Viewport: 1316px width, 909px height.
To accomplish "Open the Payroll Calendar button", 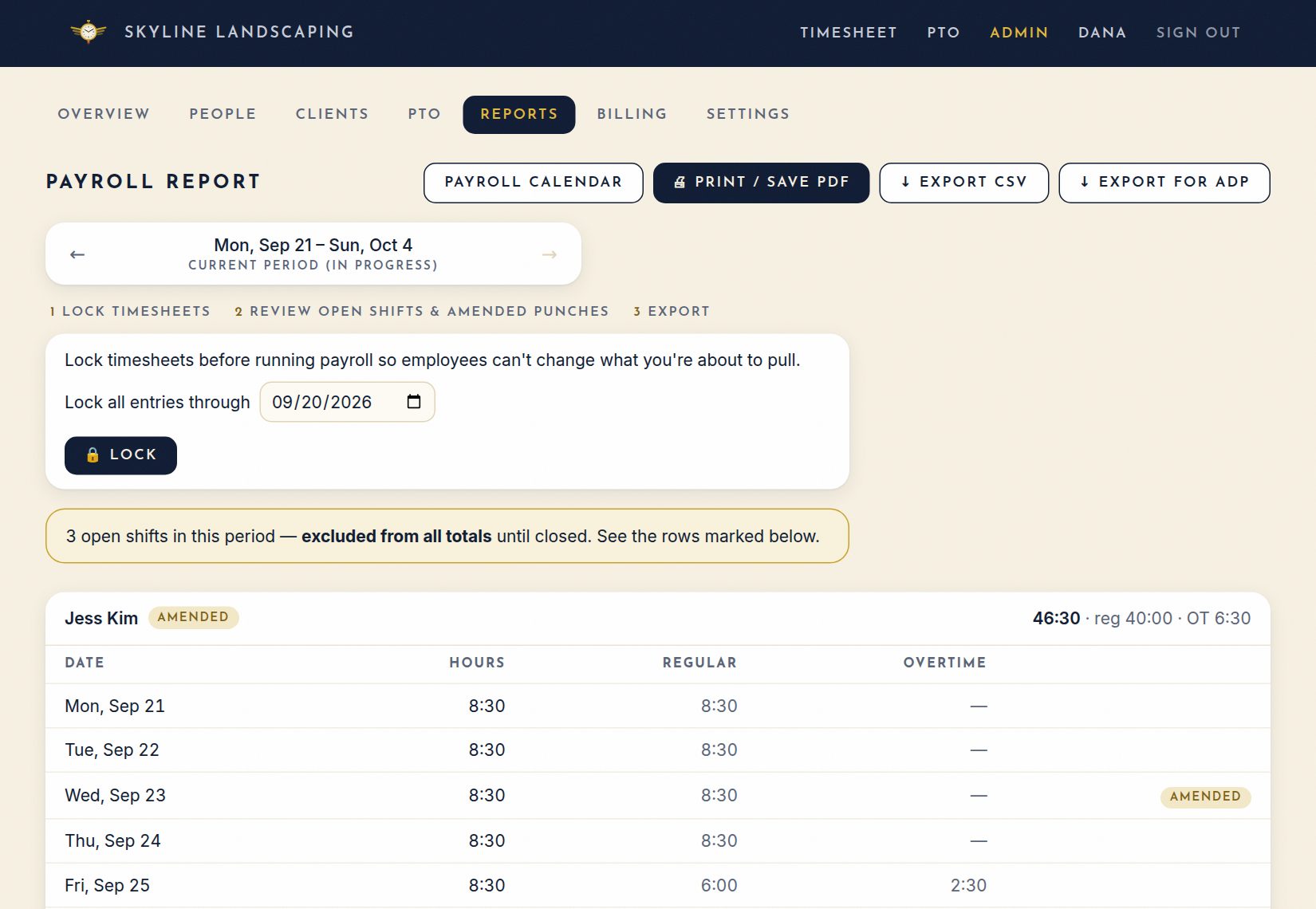I will click(x=534, y=183).
